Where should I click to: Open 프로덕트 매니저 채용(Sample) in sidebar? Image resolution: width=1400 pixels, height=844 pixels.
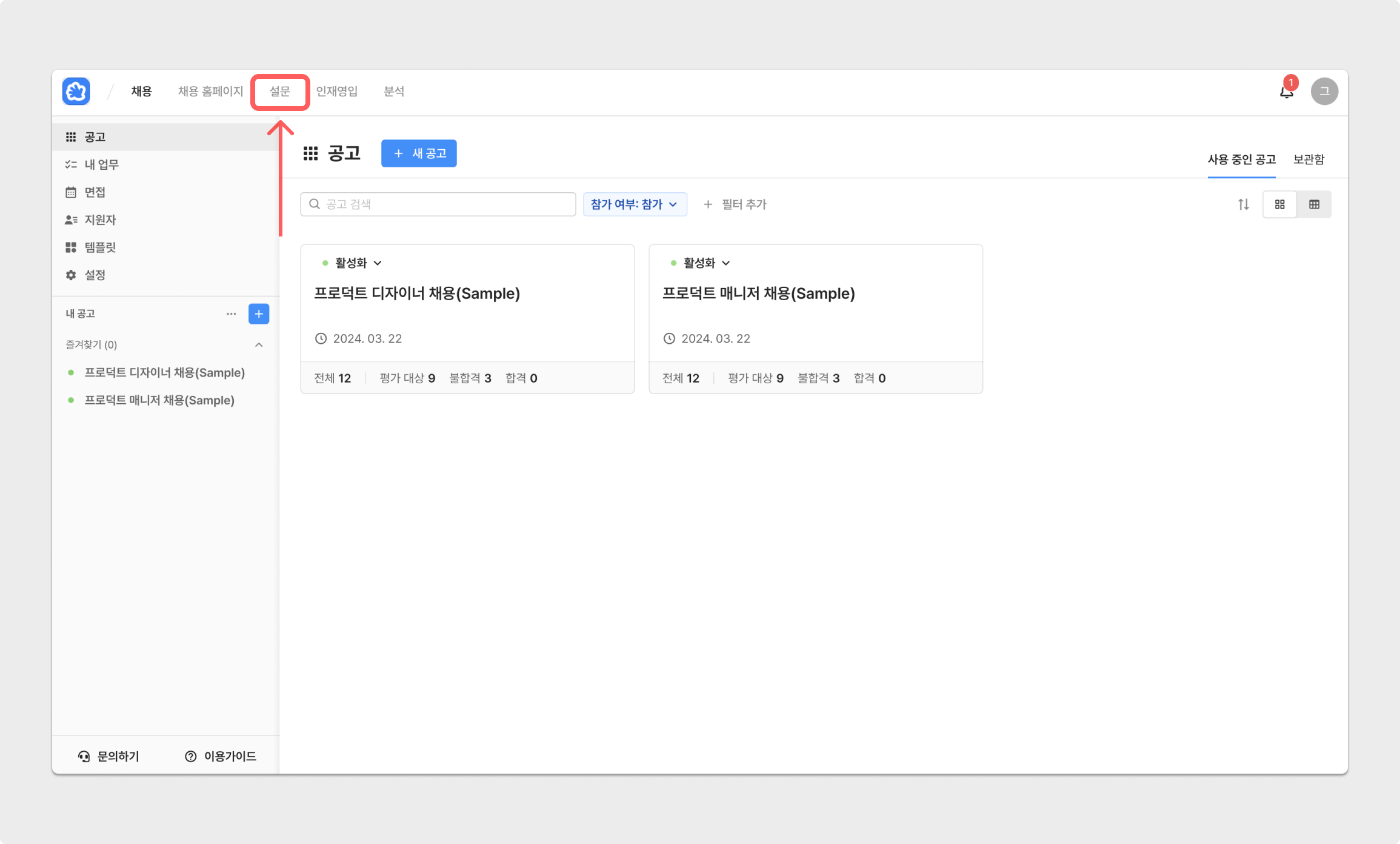[159, 400]
